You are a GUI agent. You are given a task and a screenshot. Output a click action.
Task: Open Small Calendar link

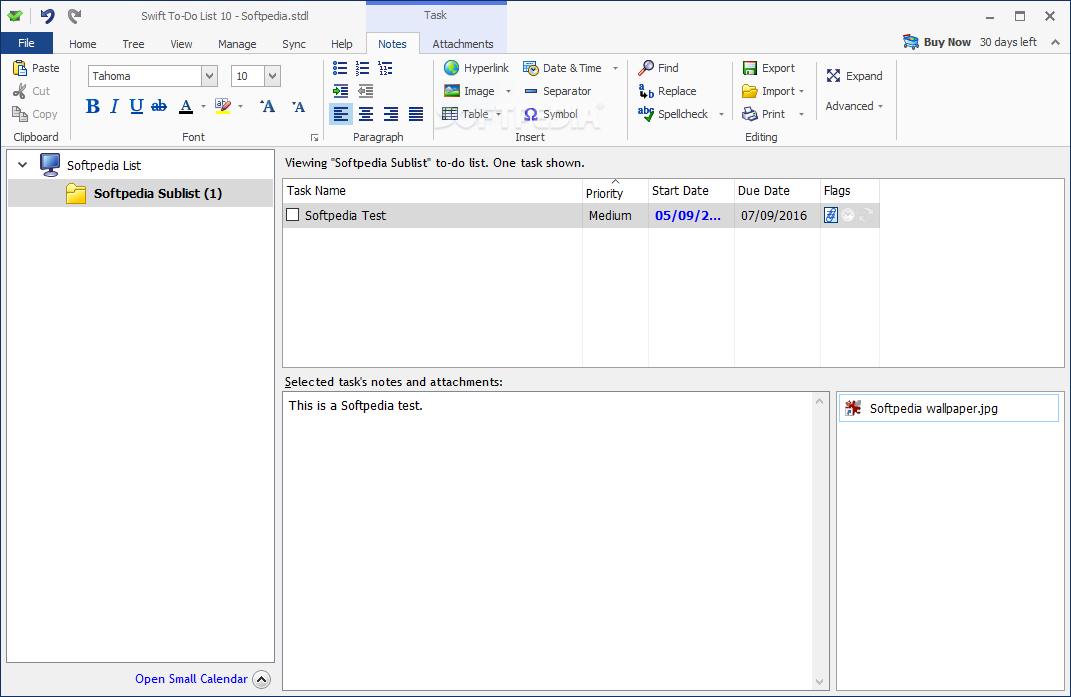click(191, 679)
